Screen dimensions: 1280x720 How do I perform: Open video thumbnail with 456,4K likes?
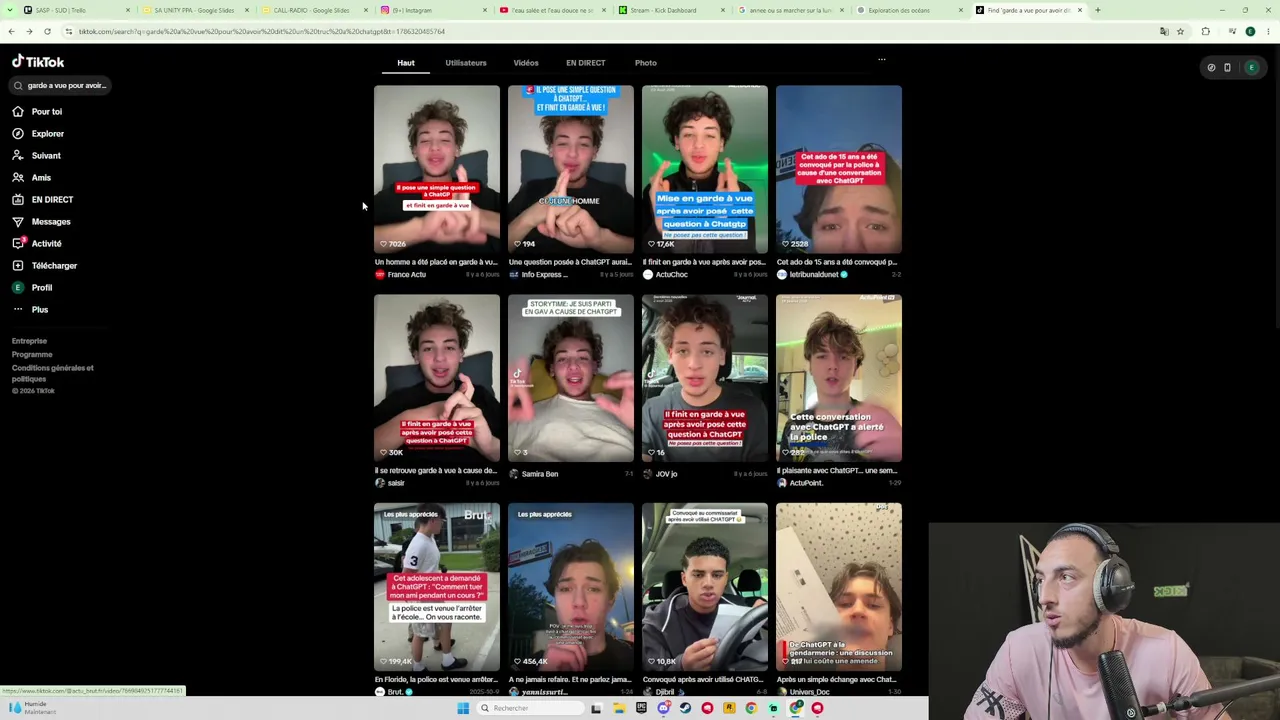(x=571, y=587)
